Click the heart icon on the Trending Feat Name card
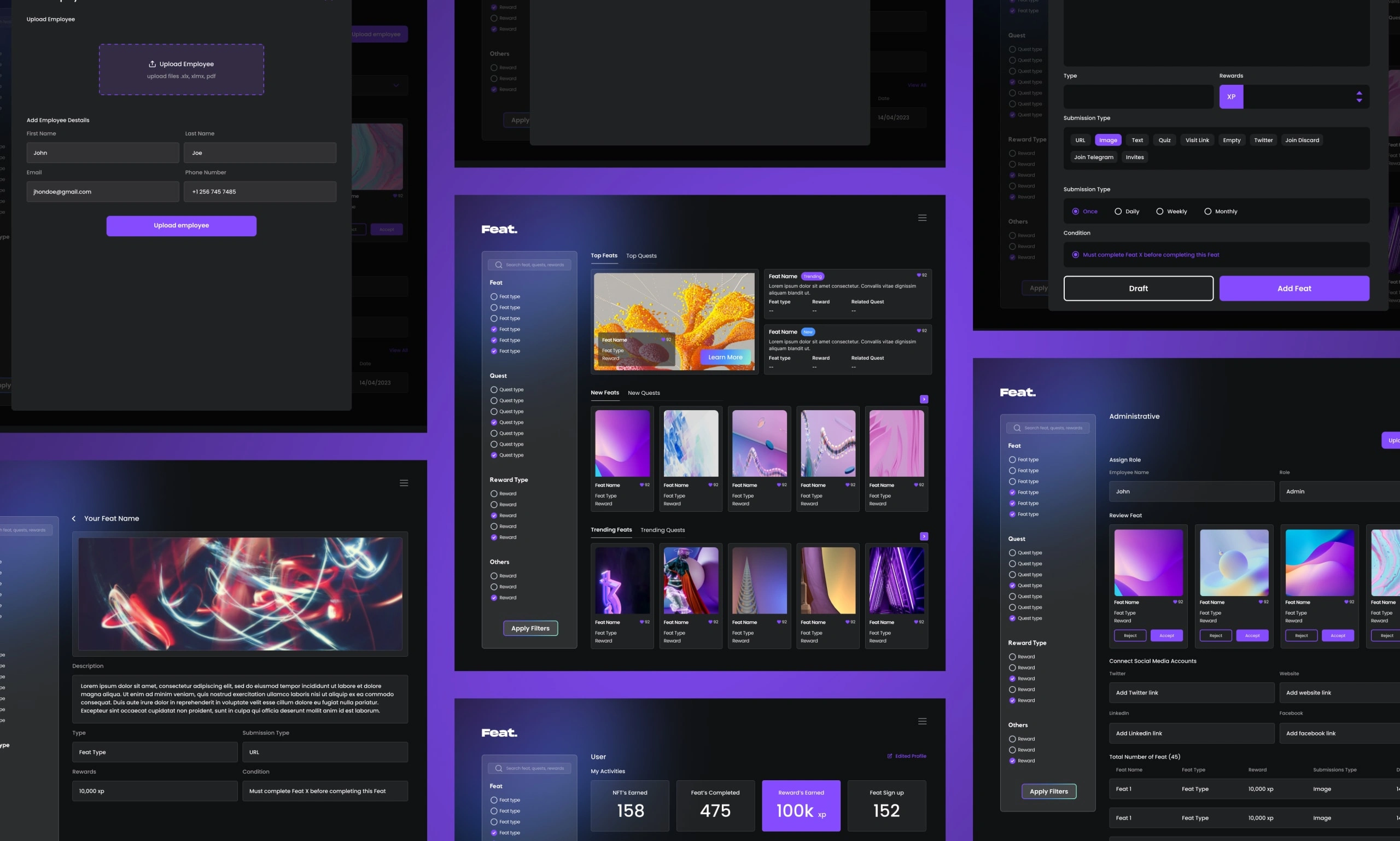This screenshot has width=1400, height=841. point(919,276)
